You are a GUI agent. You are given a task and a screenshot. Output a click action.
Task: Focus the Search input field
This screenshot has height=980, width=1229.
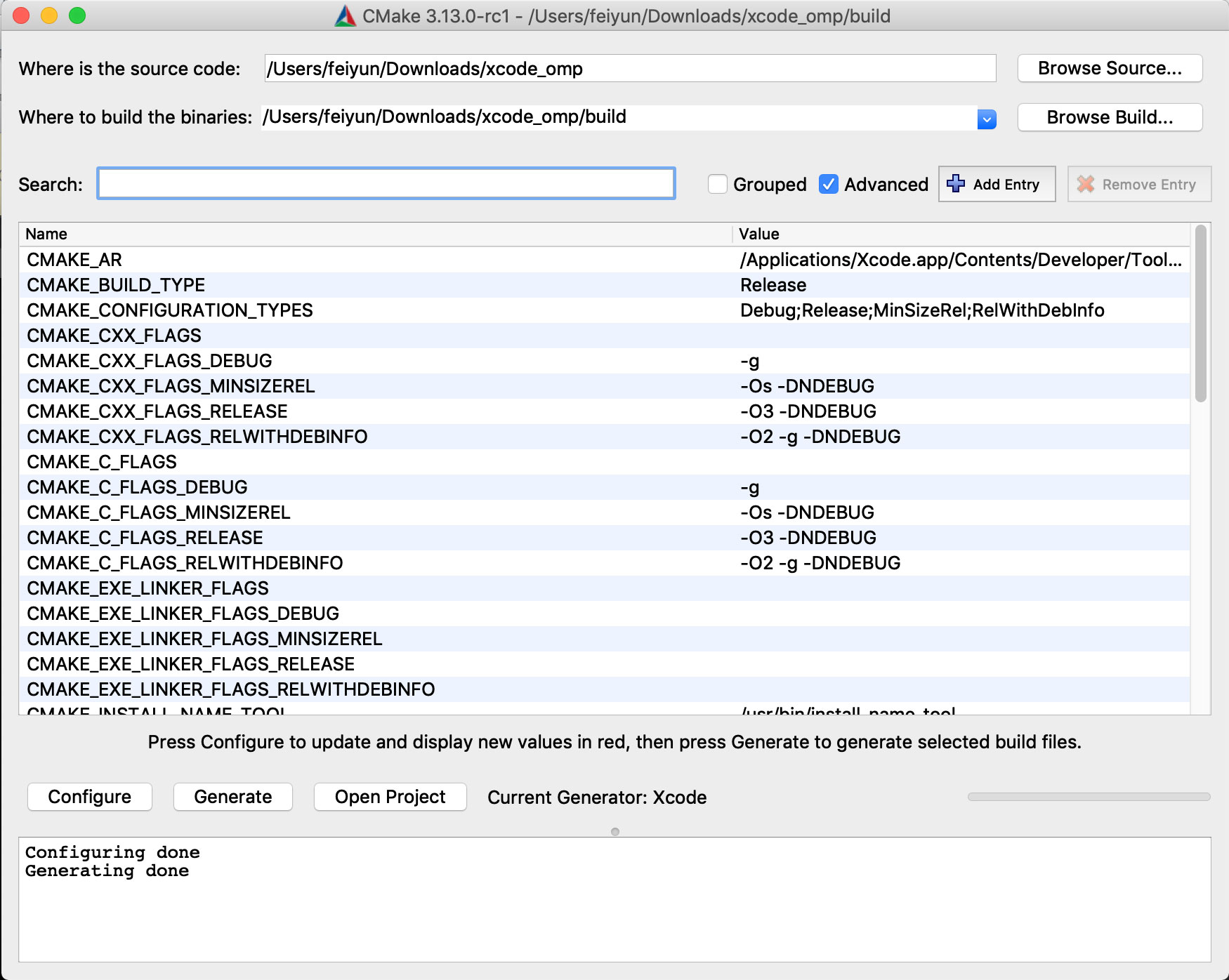click(386, 183)
